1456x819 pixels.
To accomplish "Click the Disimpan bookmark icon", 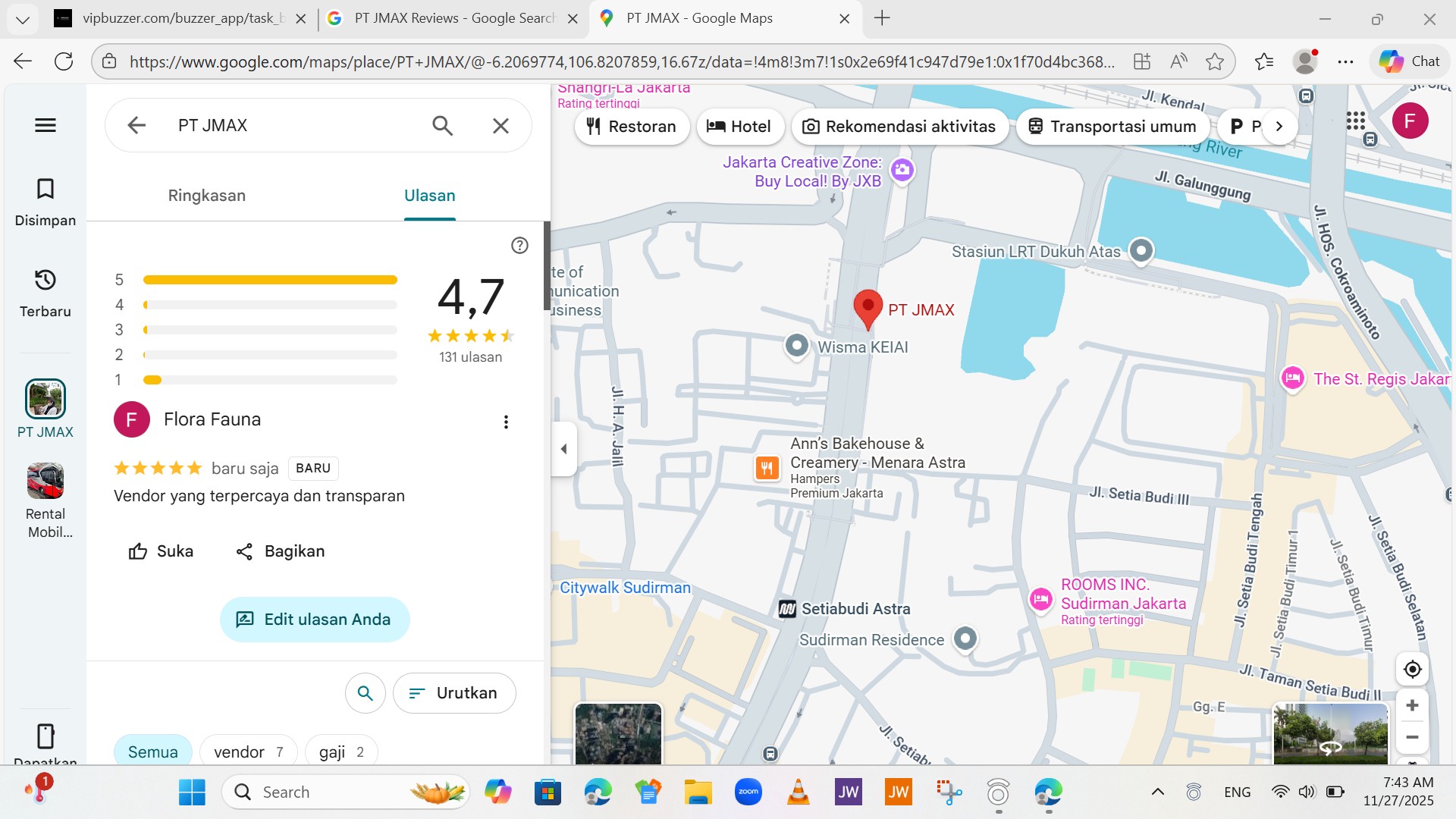I will (45, 189).
